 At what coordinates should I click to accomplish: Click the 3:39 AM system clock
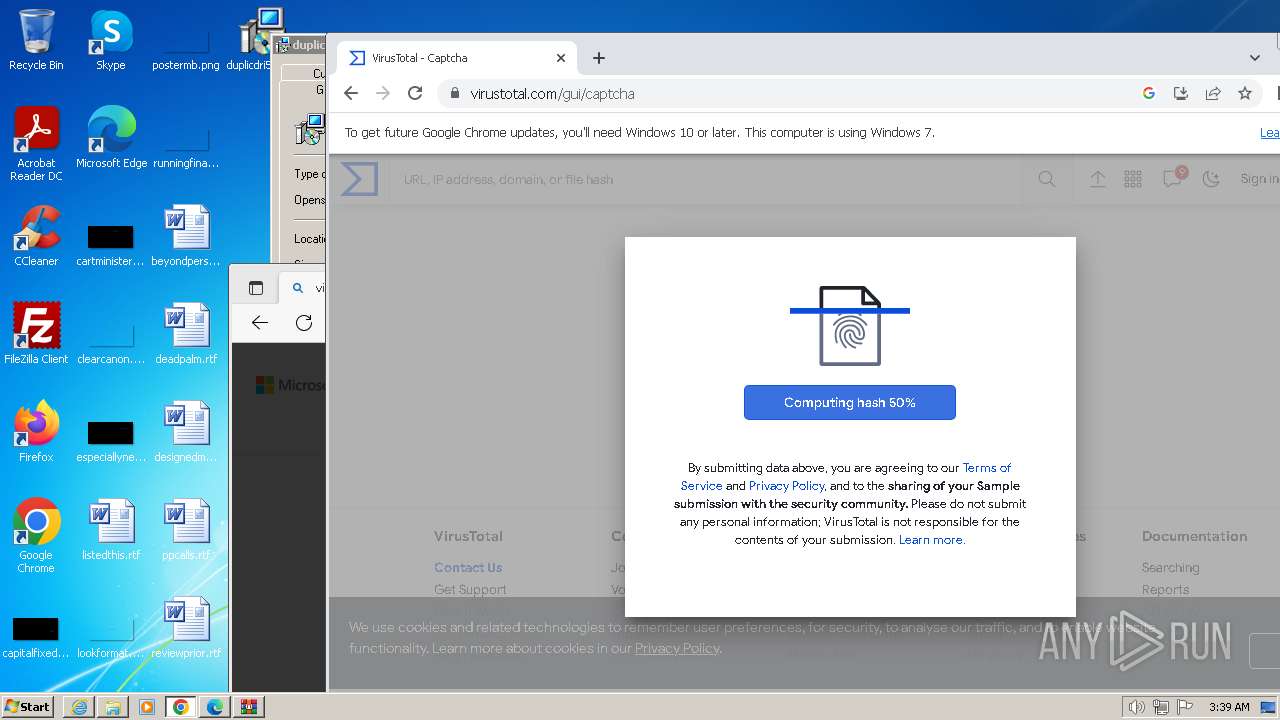[x=1229, y=707]
